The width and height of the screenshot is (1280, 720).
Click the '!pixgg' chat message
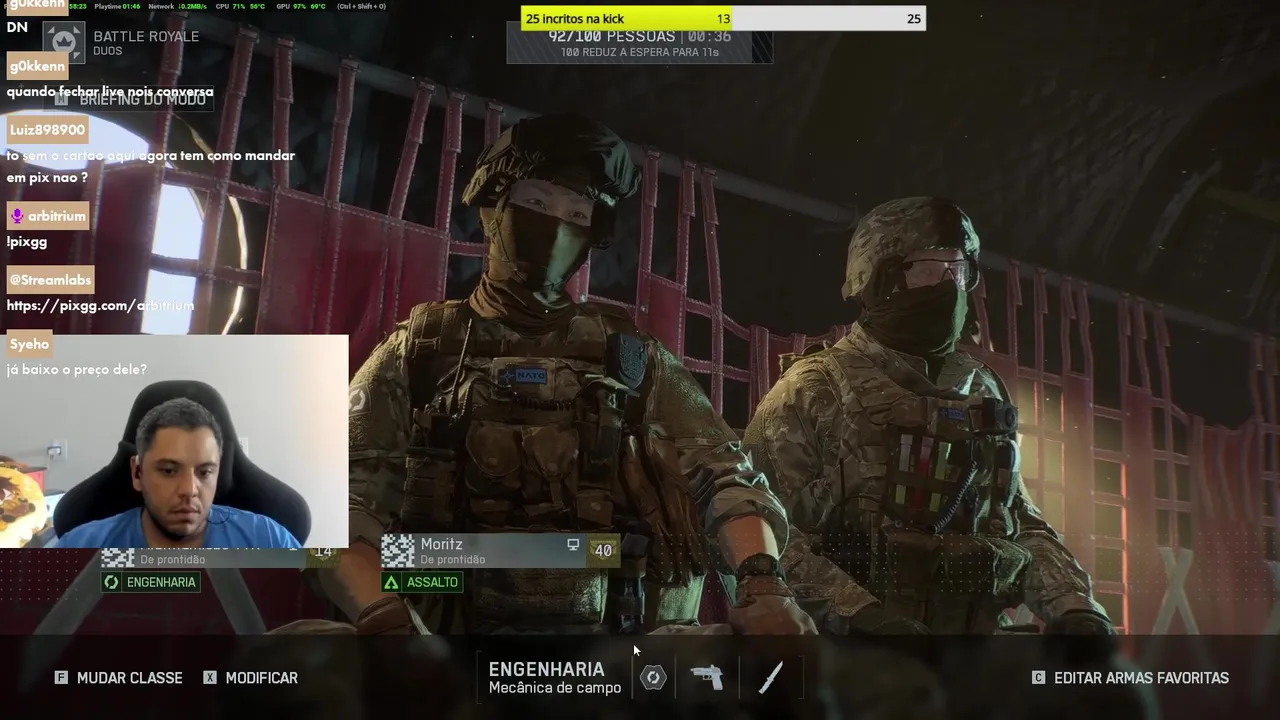(x=27, y=241)
